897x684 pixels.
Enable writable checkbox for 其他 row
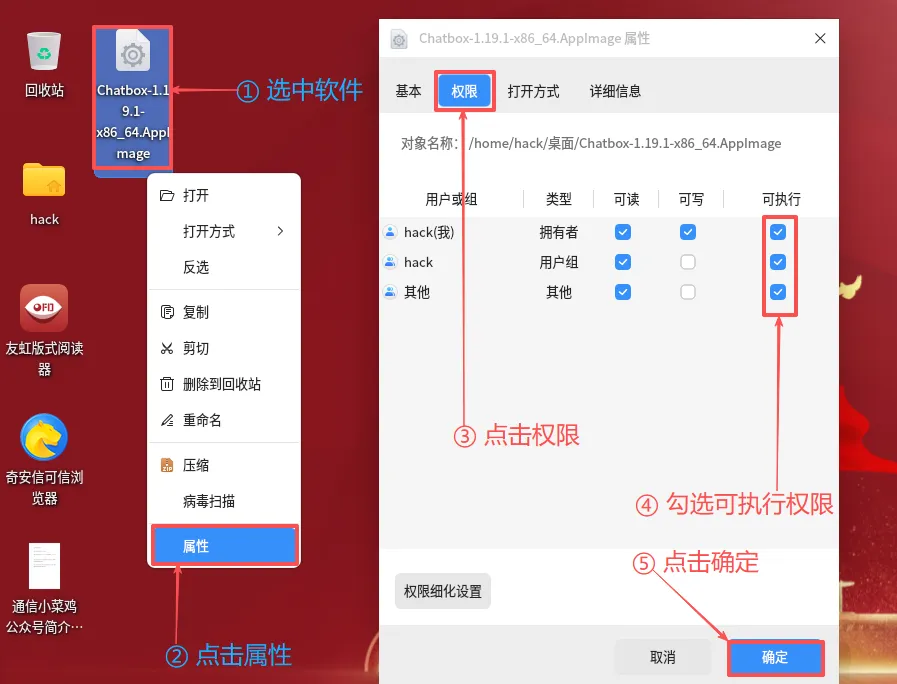[688, 292]
